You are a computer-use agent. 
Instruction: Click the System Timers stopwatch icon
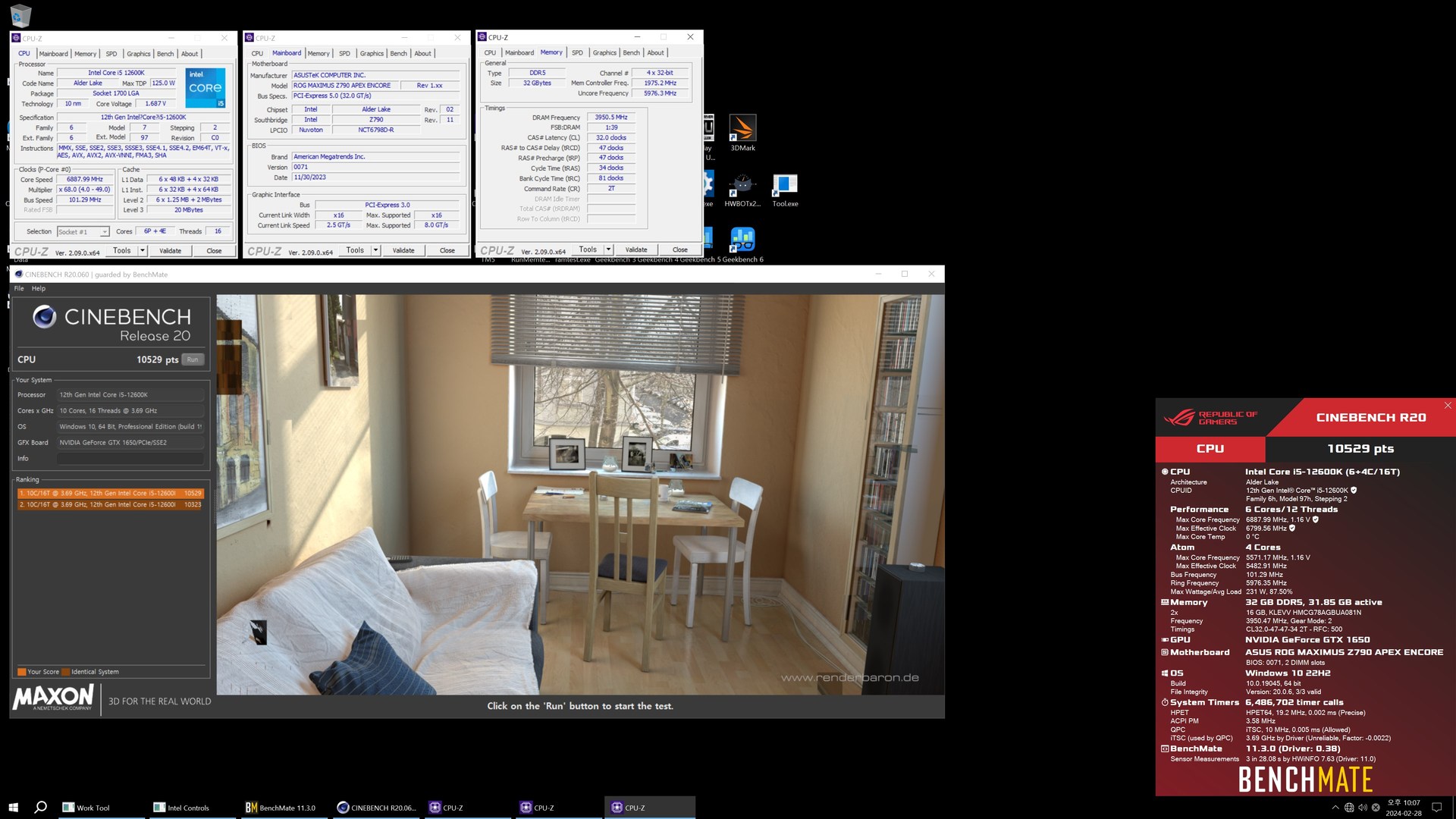1165,702
